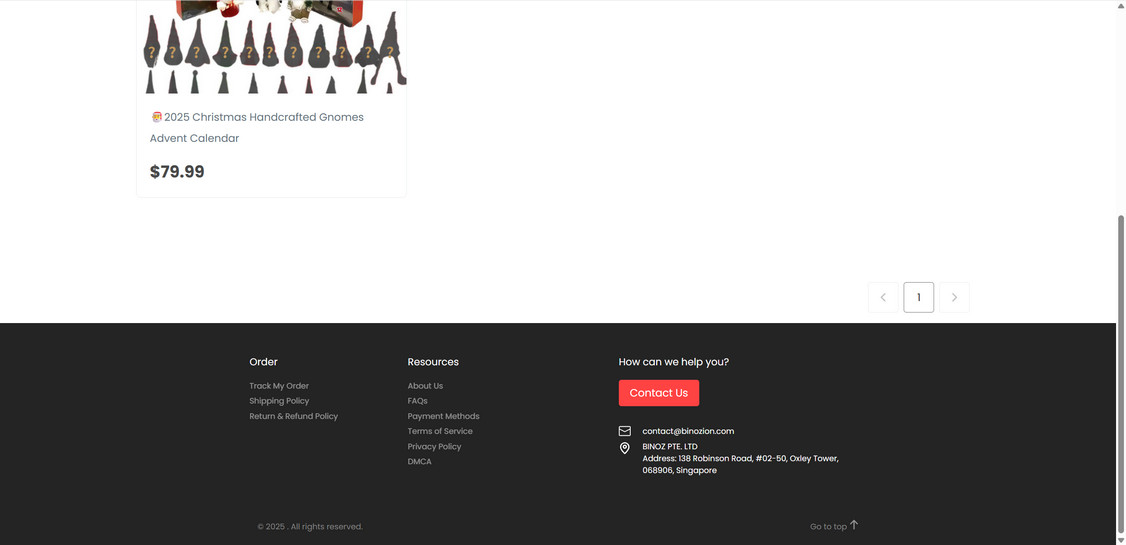Click the $79.99 product price
The height and width of the screenshot is (545, 1126).
(177, 172)
